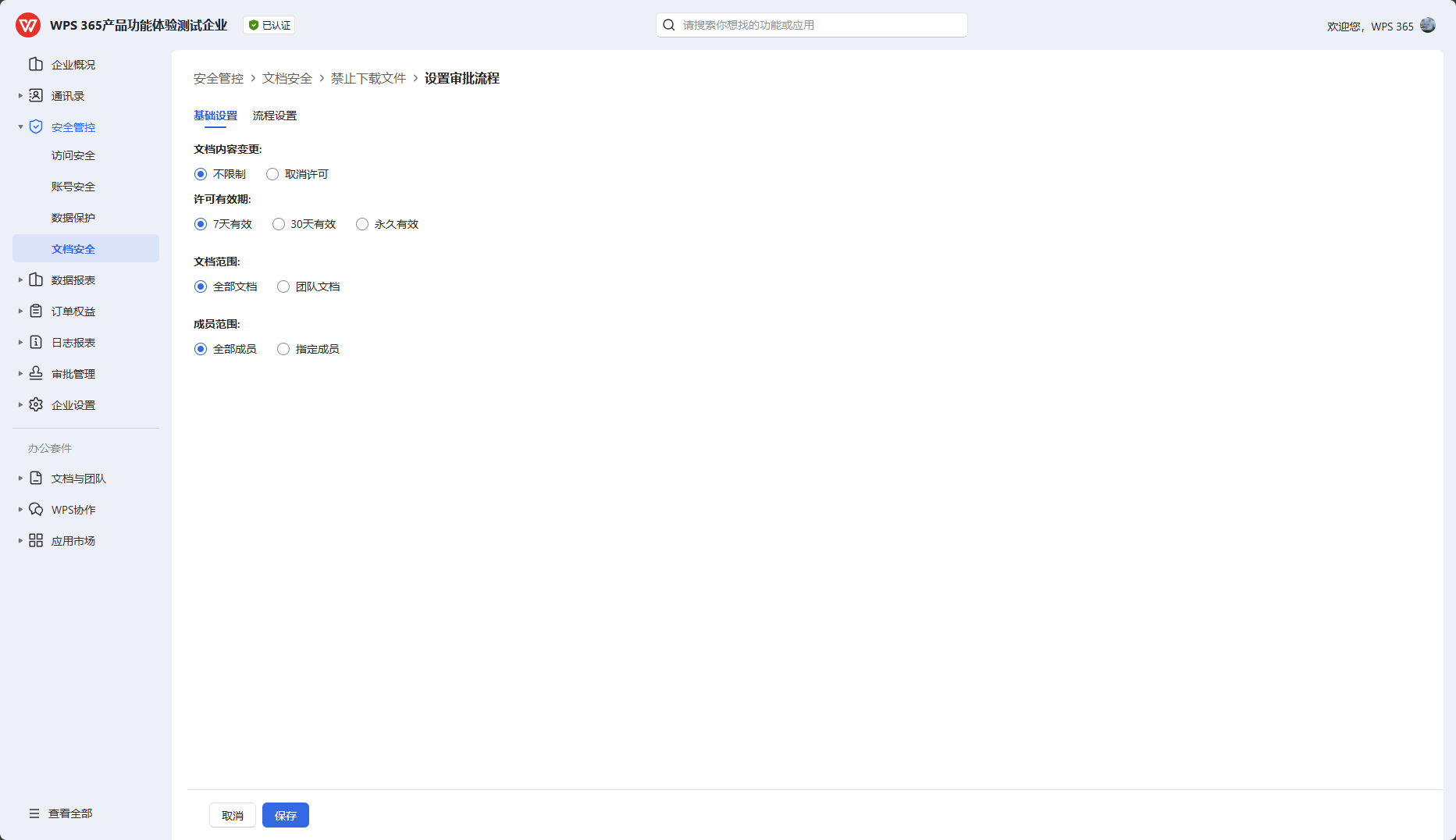
Task: Select 取消许可 radio option
Action: pyautogui.click(x=272, y=174)
